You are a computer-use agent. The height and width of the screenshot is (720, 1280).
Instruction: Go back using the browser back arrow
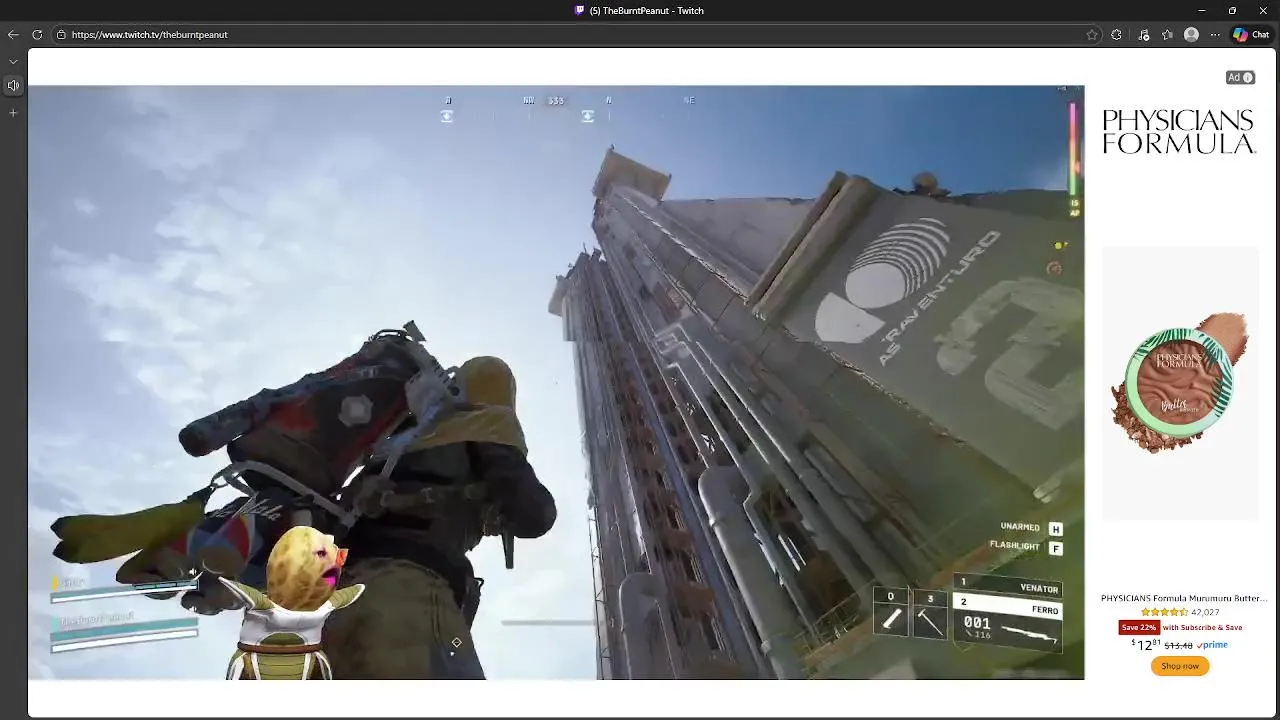click(13, 34)
